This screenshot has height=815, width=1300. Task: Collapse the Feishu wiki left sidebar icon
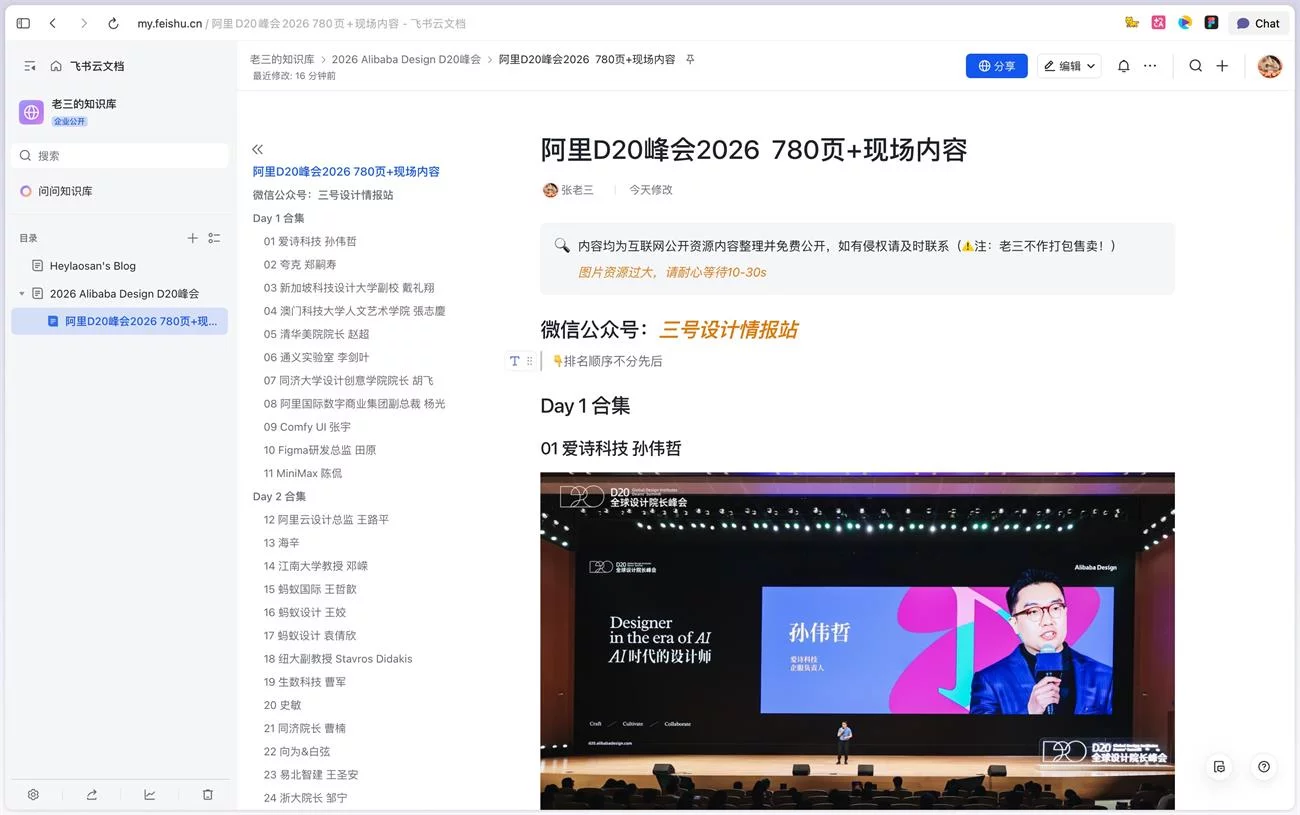click(30, 66)
